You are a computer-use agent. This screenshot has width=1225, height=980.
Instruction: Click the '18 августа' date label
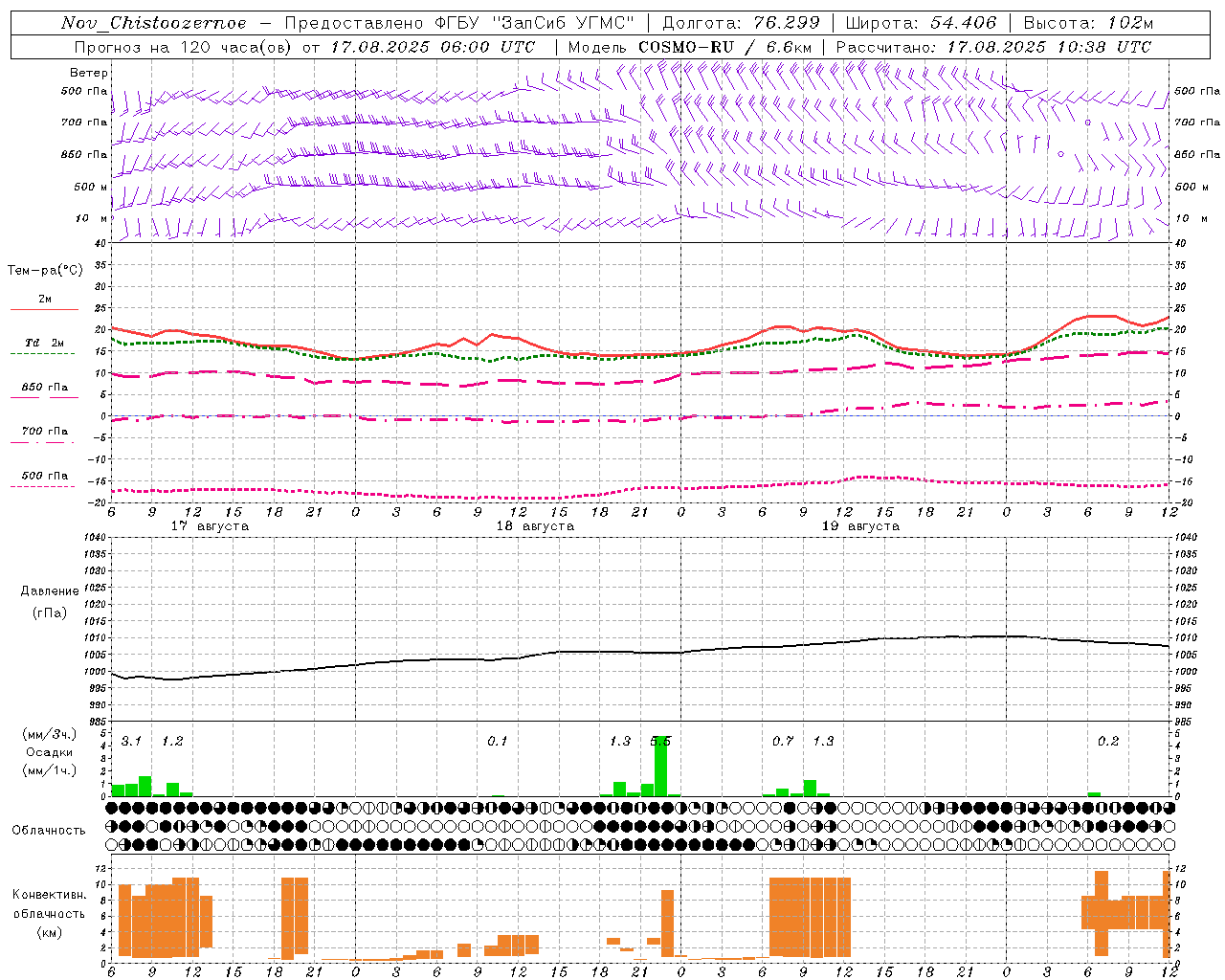(535, 526)
